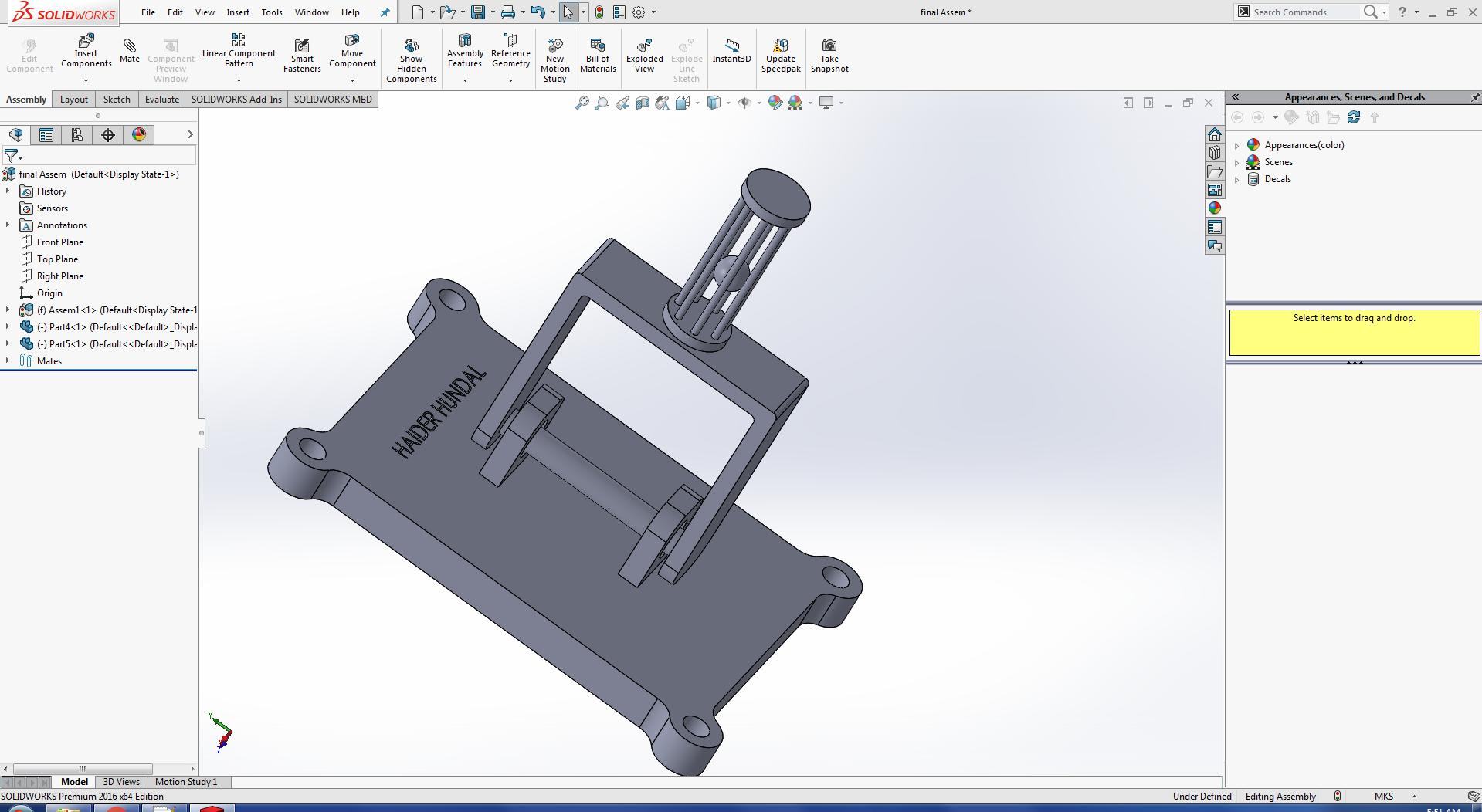Expand the Assembly Features dropdown arrow
The image size is (1482, 812).
pyautogui.click(x=465, y=80)
